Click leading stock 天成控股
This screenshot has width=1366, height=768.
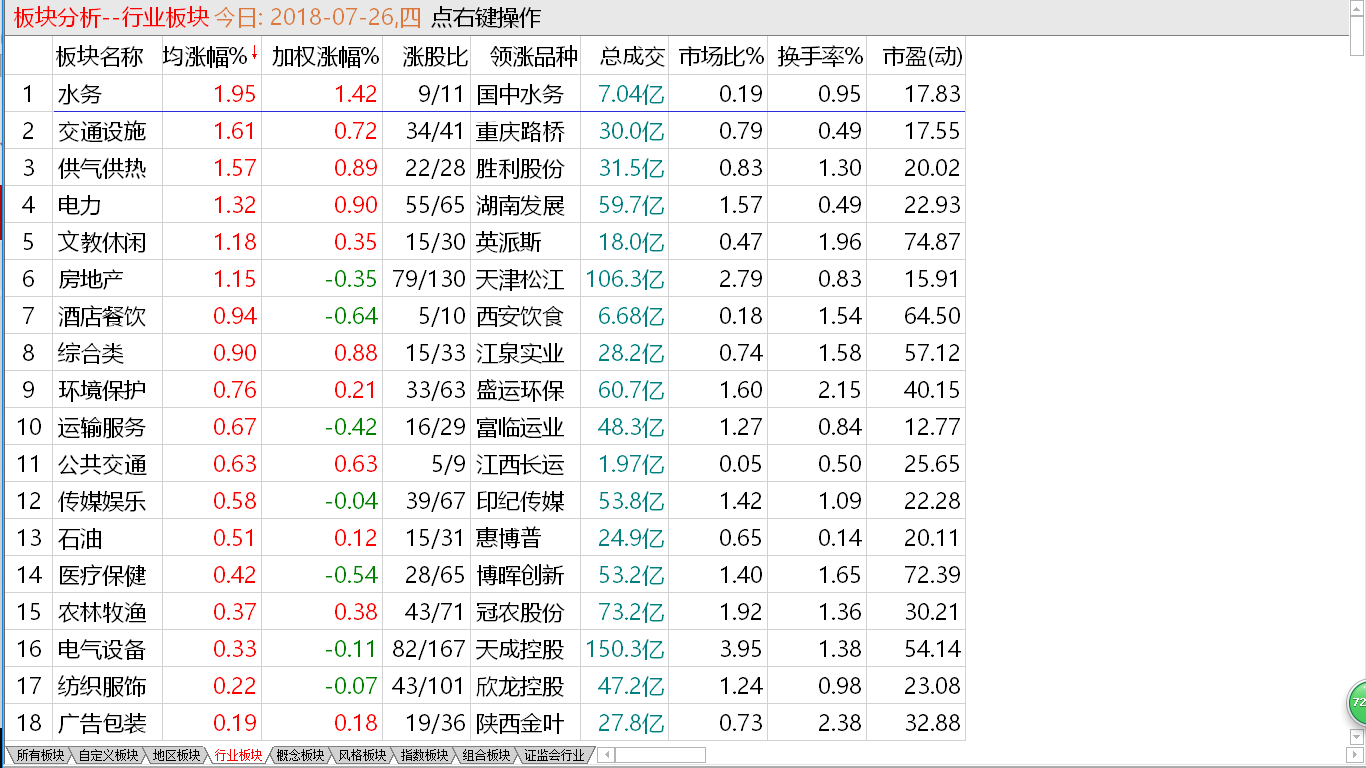[x=520, y=649]
